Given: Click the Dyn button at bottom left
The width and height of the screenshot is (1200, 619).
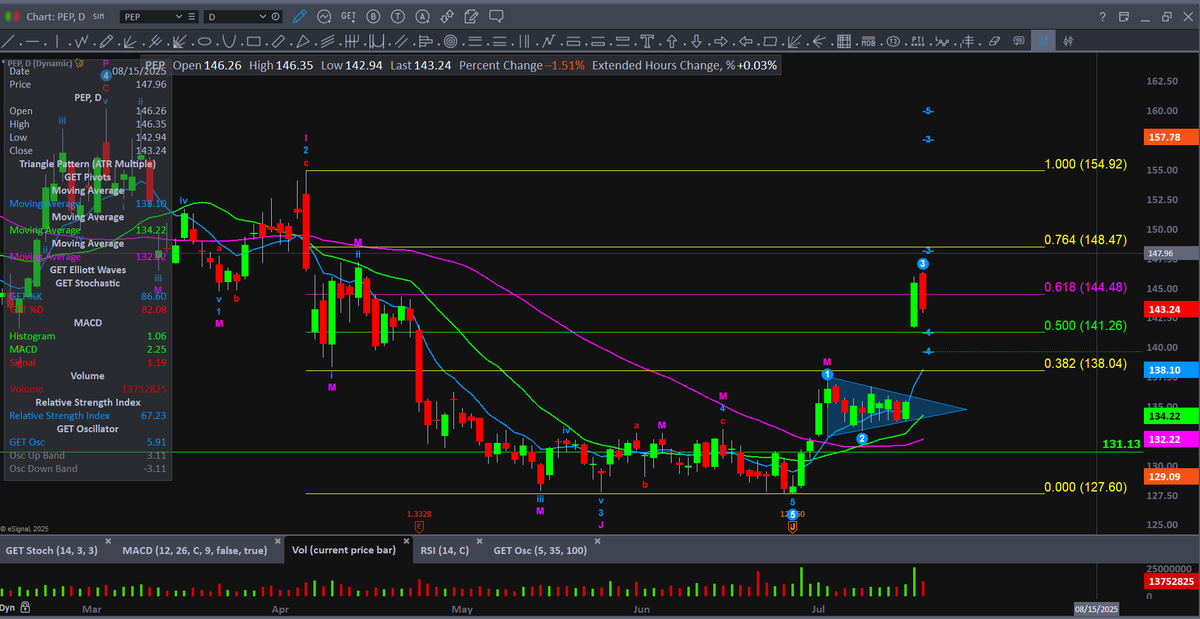Looking at the screenshot, I should point(9,608).
